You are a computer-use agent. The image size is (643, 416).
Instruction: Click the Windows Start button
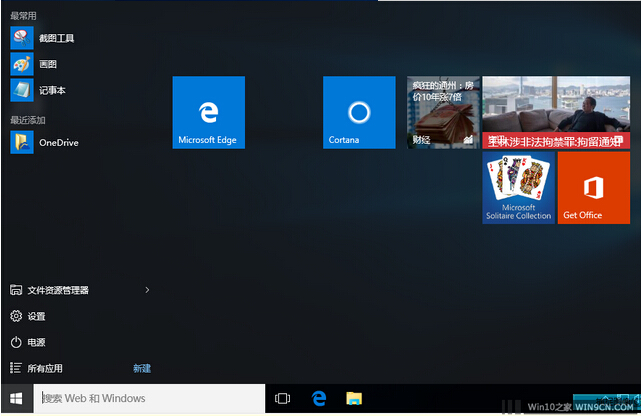click(x=16, y=398)
